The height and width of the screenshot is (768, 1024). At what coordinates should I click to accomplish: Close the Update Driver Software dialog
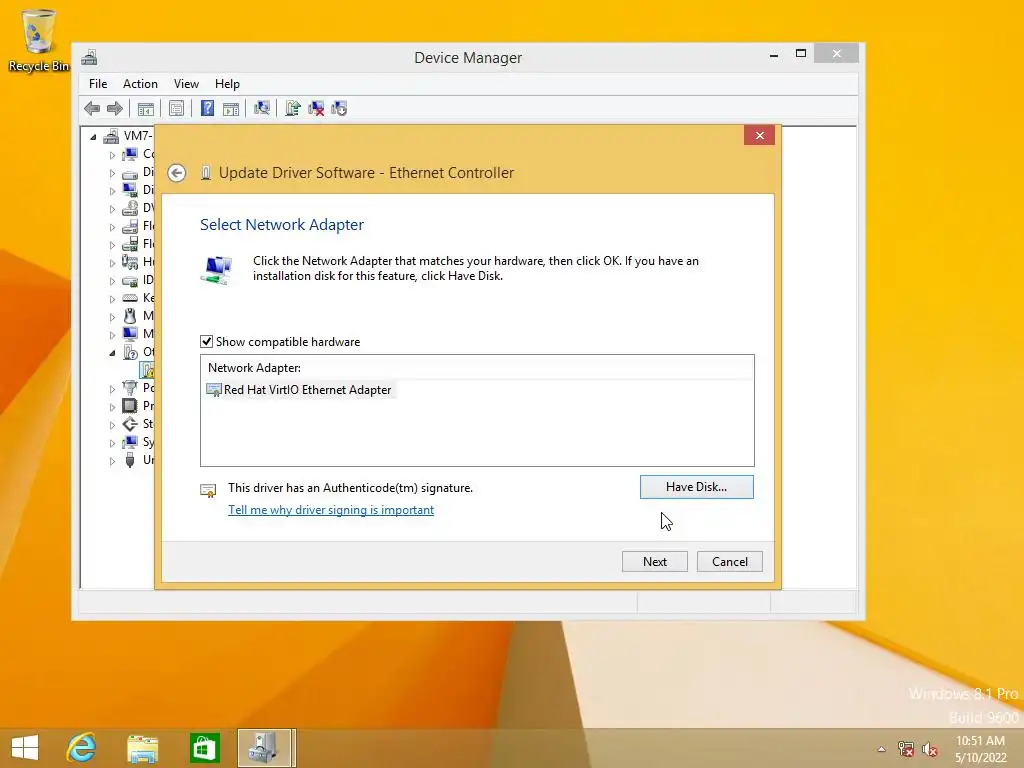[x=759, y=135]
